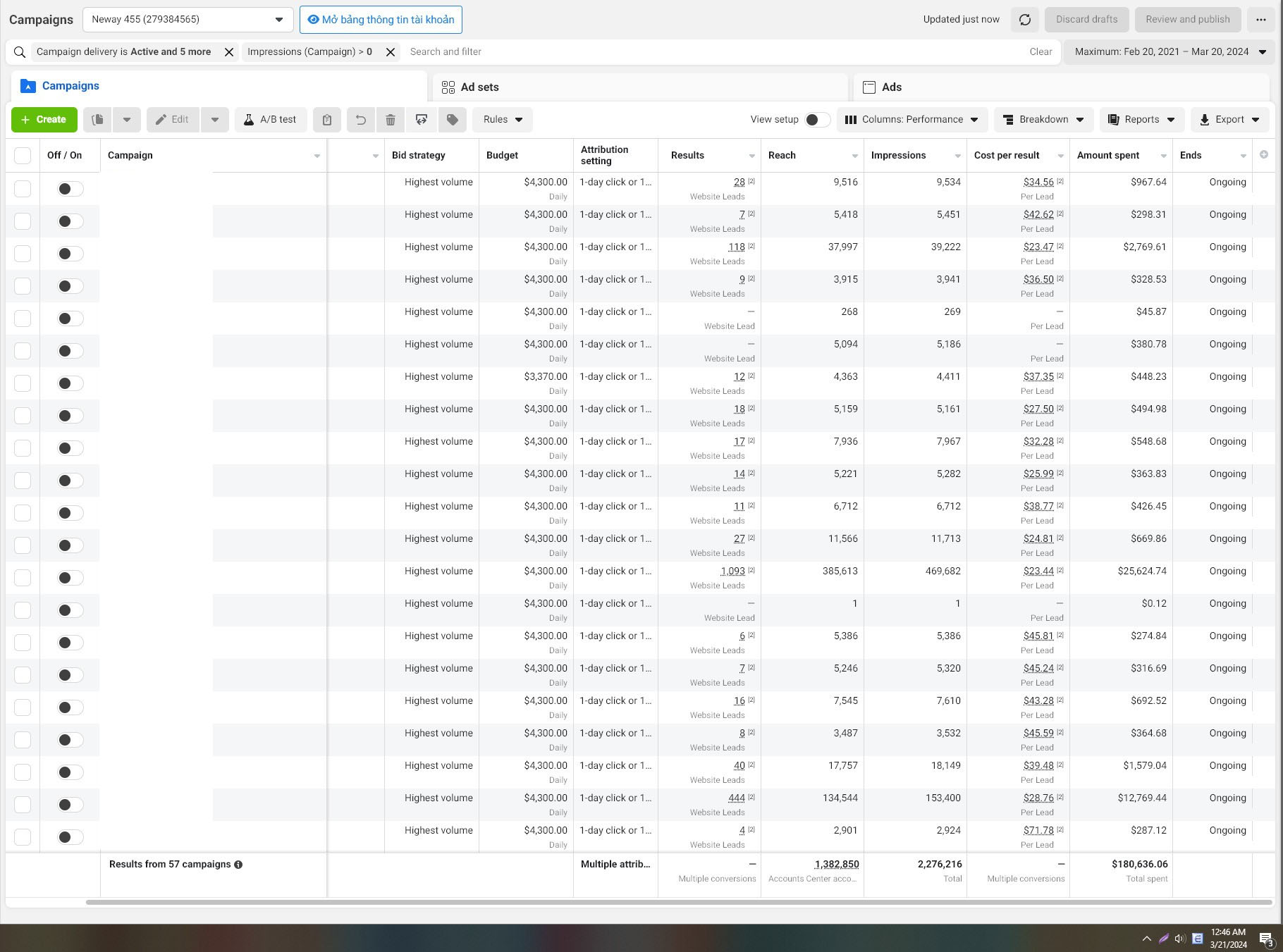Click the A/B test flask button
Image resolution: width=1283 pixels, height=952 pixels.
271,120
